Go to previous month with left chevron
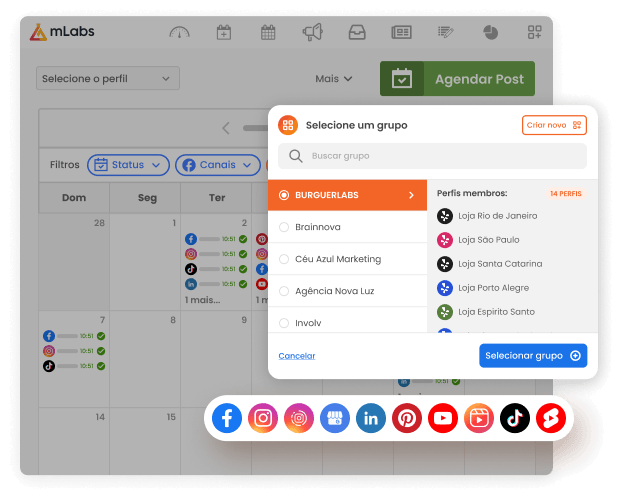Screen dimensions: 618x500 tap(226, 128)
